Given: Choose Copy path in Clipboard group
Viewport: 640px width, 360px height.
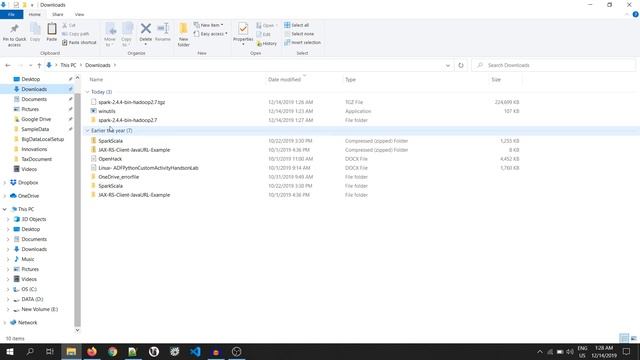Looking at the screenshot, I should 76,34.
